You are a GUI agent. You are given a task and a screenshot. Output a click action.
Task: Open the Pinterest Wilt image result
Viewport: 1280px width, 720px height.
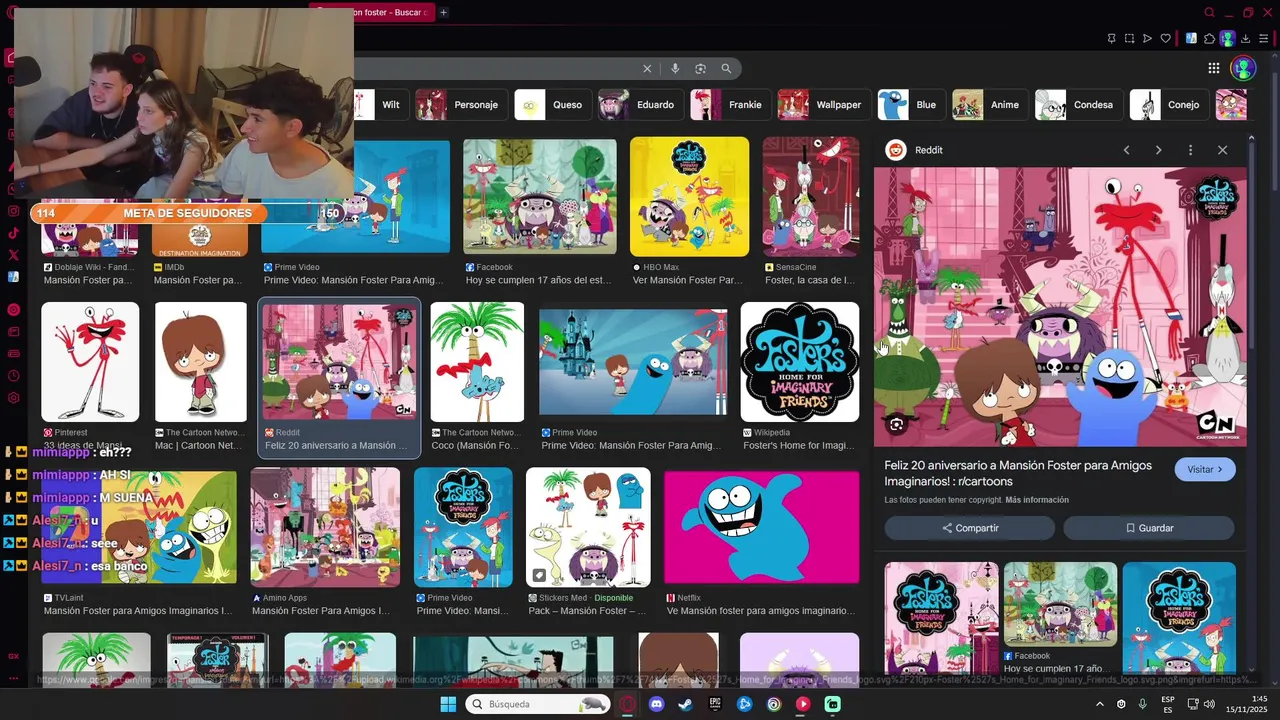pyautogui.click(x=90, y=362)
